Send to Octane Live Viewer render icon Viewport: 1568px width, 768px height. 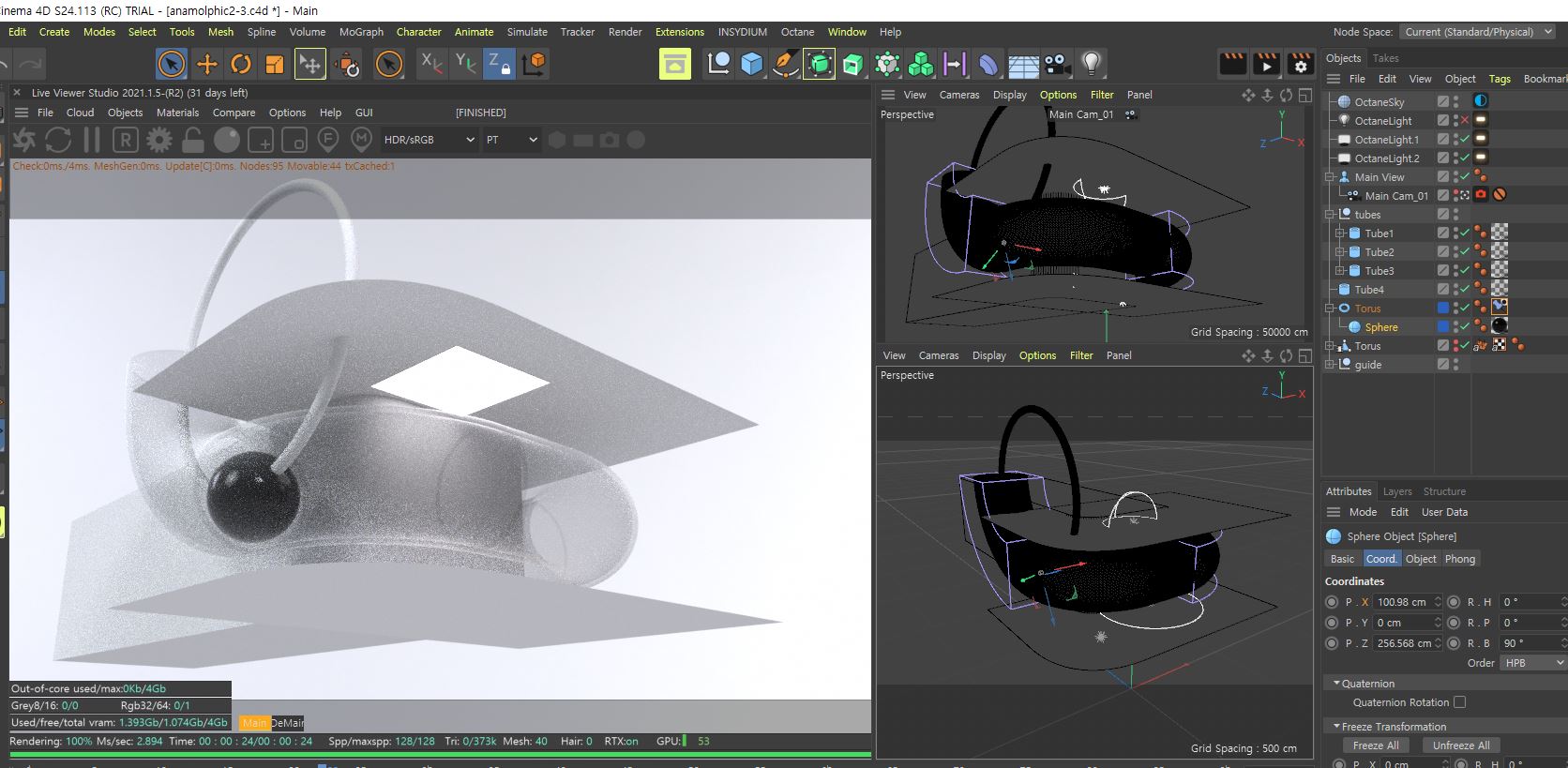click(x=24, y=141)
